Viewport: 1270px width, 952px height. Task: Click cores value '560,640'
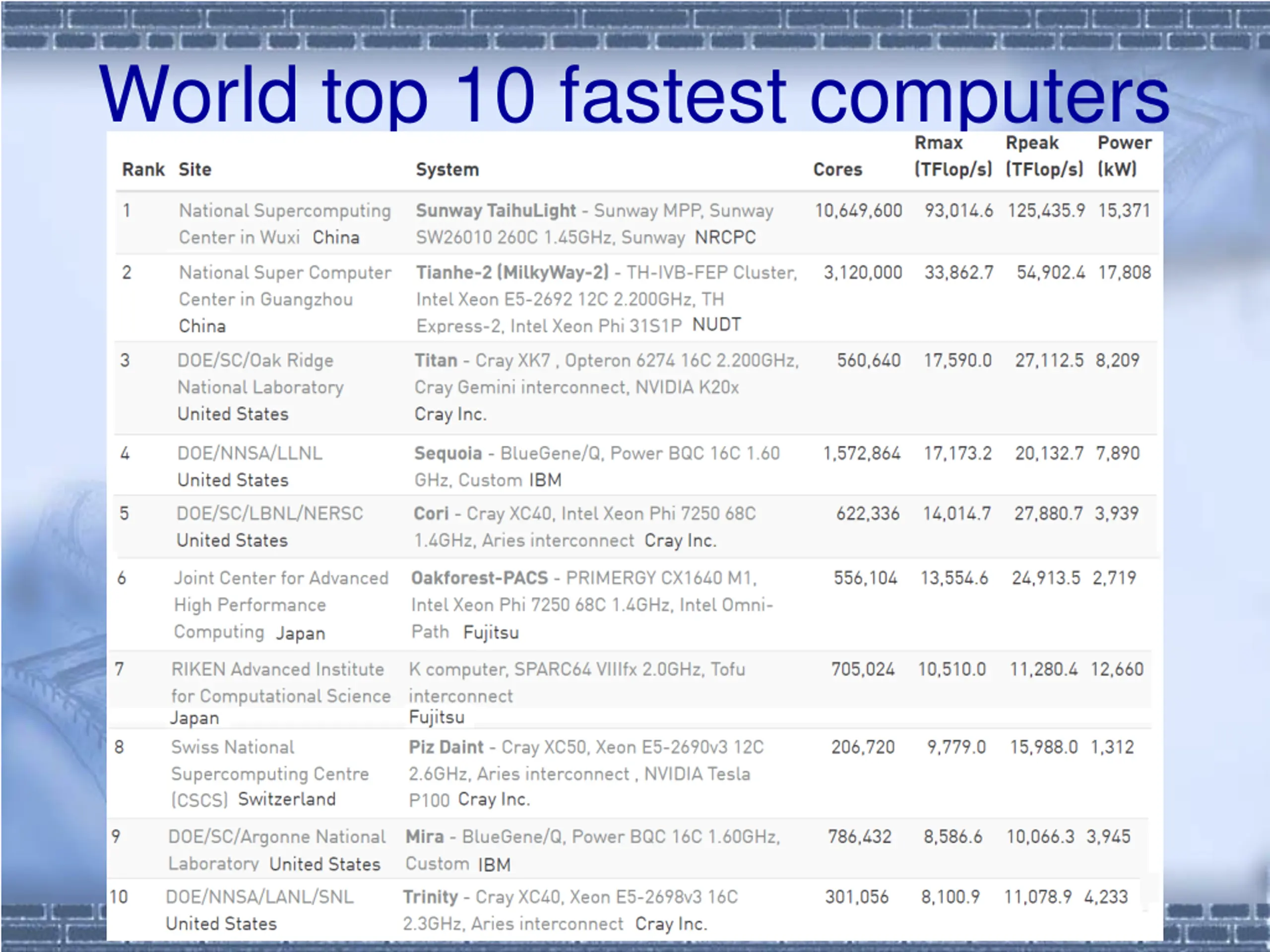[x=869, y=360]
